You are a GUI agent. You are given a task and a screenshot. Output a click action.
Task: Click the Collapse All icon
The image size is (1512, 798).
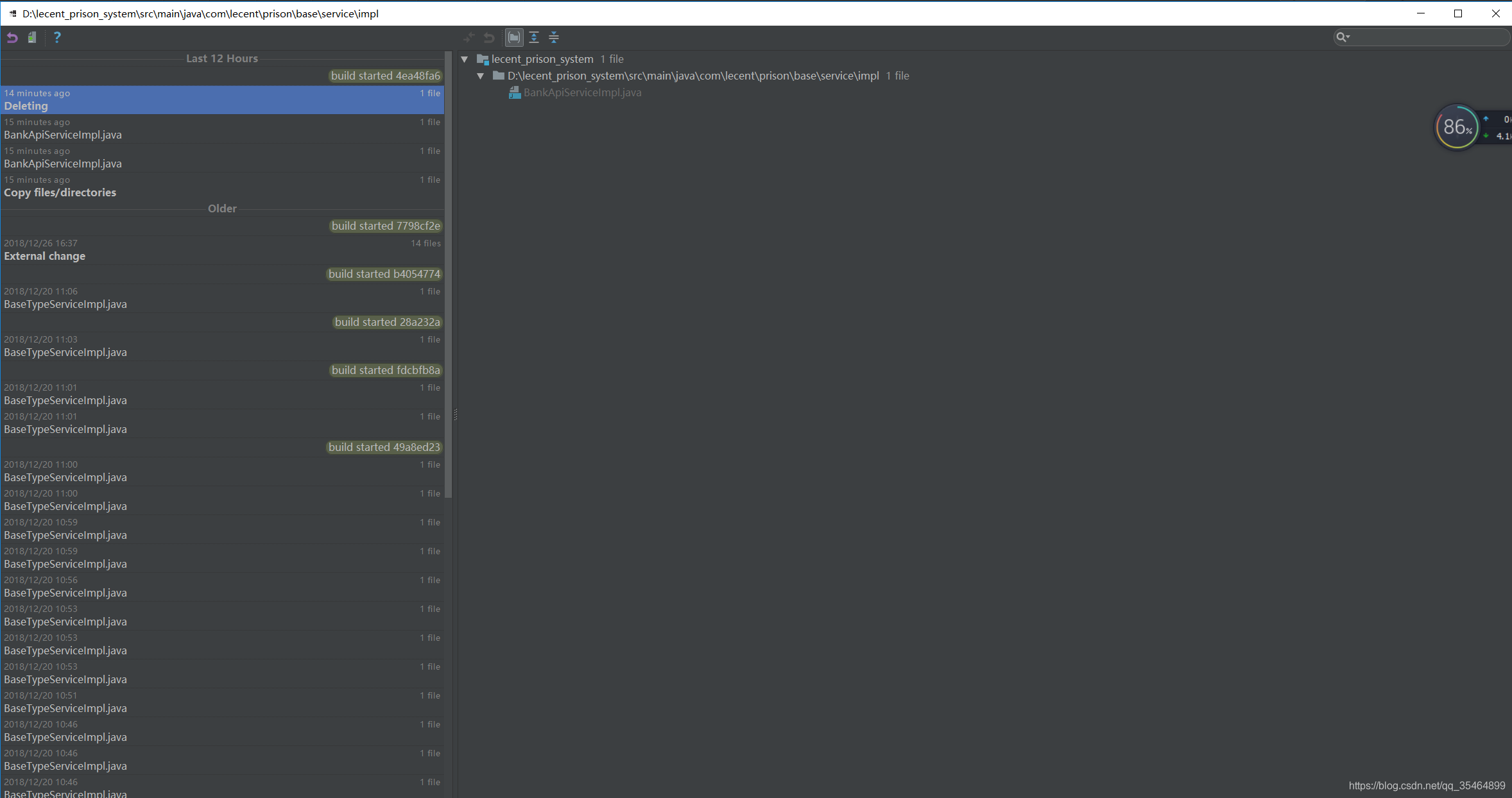554,37
